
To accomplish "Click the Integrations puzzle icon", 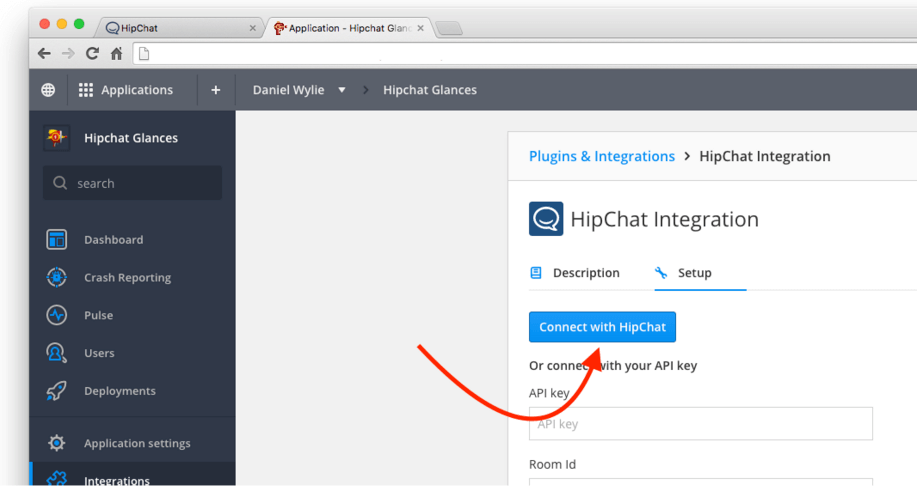I will 57,478.
